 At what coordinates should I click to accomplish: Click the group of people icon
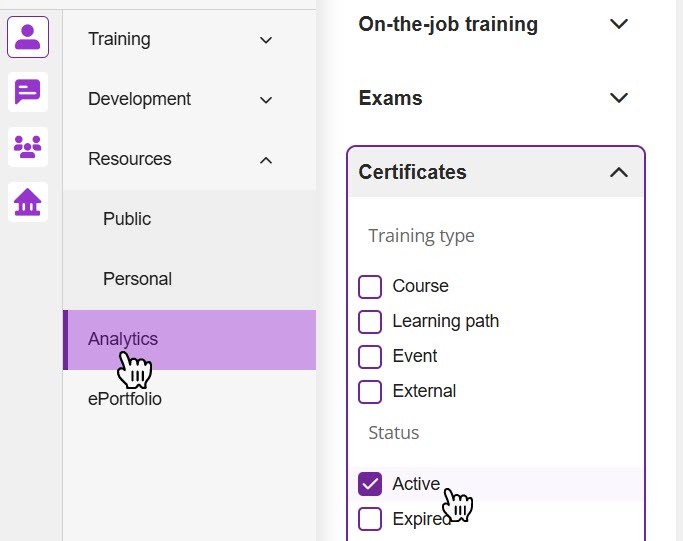(28, 147)
